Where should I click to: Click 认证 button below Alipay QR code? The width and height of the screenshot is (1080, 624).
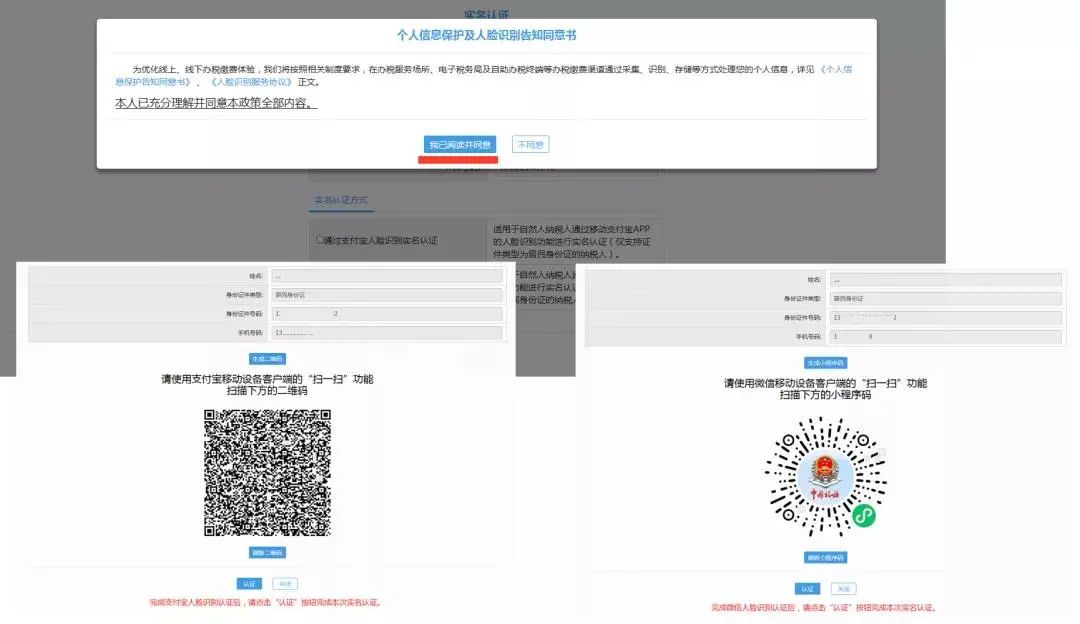[249, 584]
